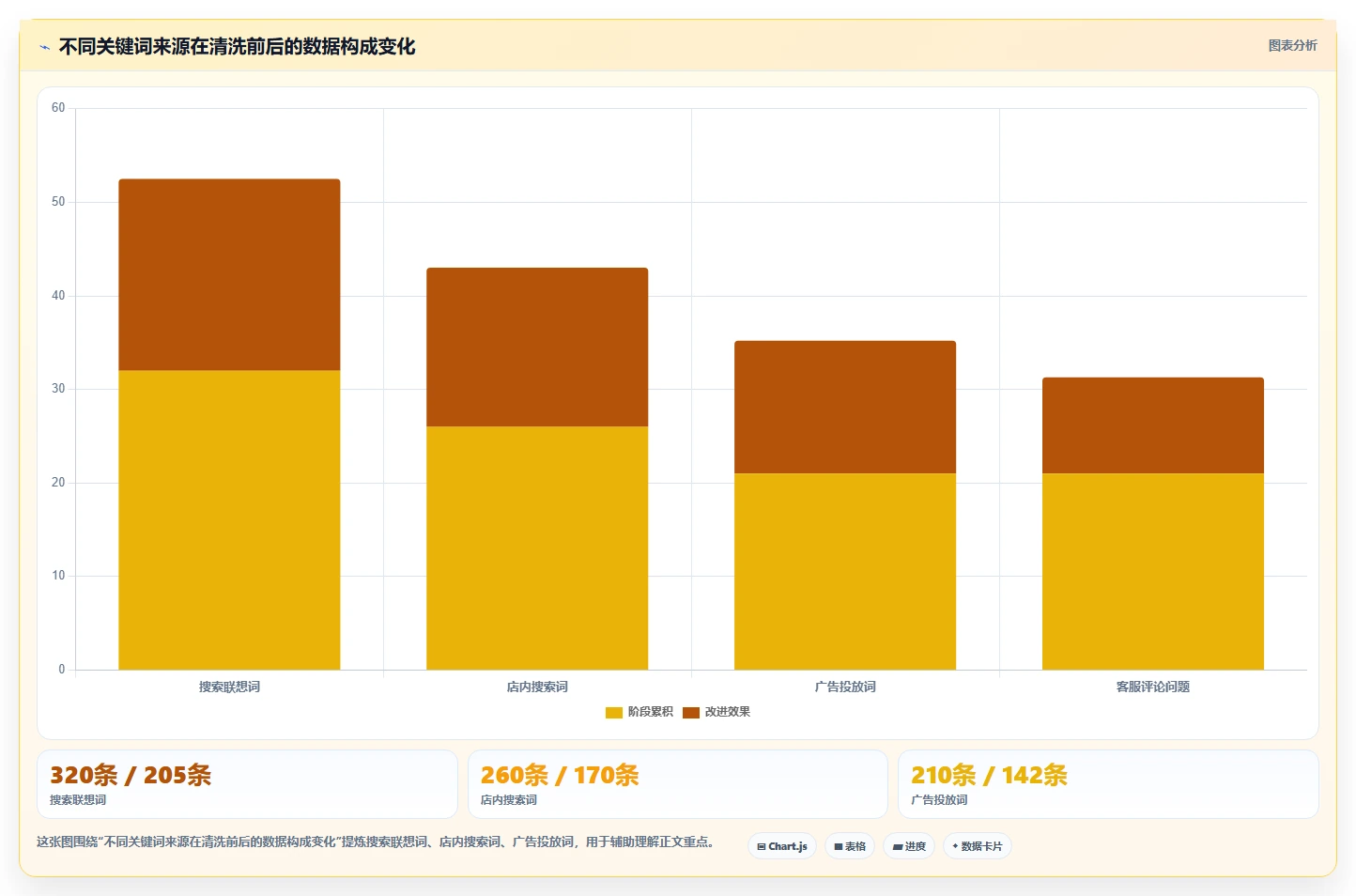Click the brown bar segment for 店内搜索词
Screen dimensions: 1356x896
point(537,347)
